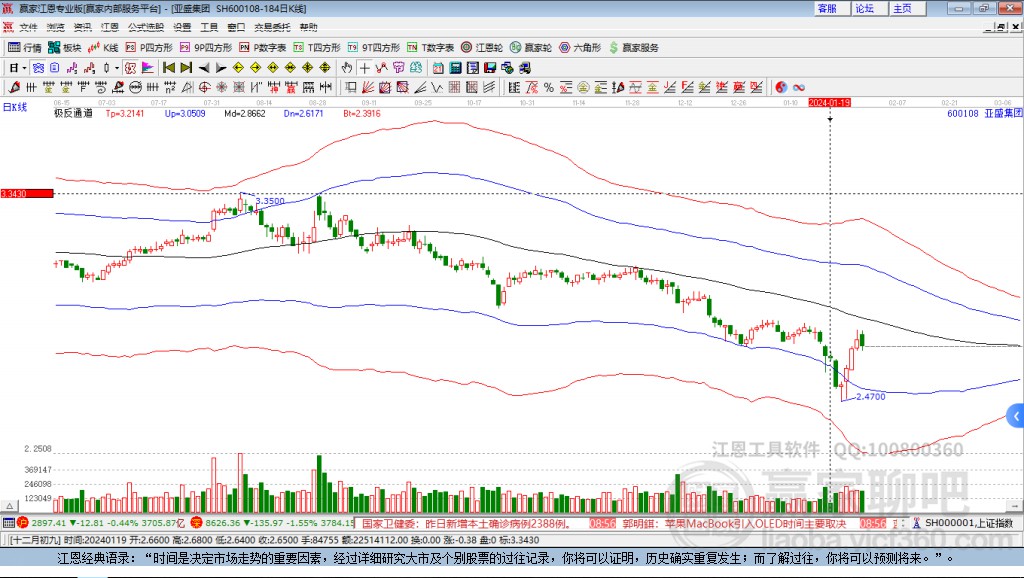Open 赢家服务 dollar sign icon
This screenshot has height=578, width=1024.
pos(634,48)
